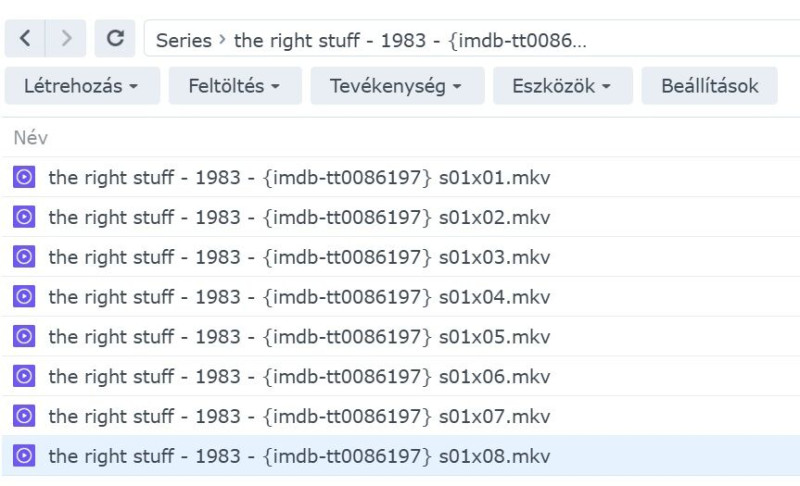Click the video icon of s01x03.mkv

[24, 257]
